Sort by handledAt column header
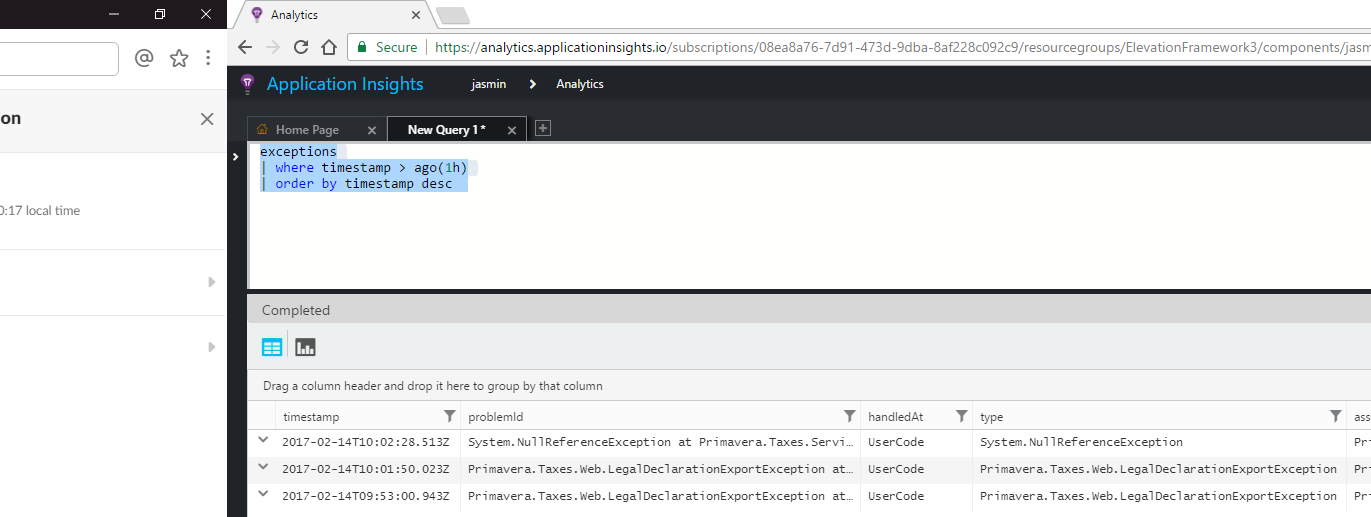 895,416
